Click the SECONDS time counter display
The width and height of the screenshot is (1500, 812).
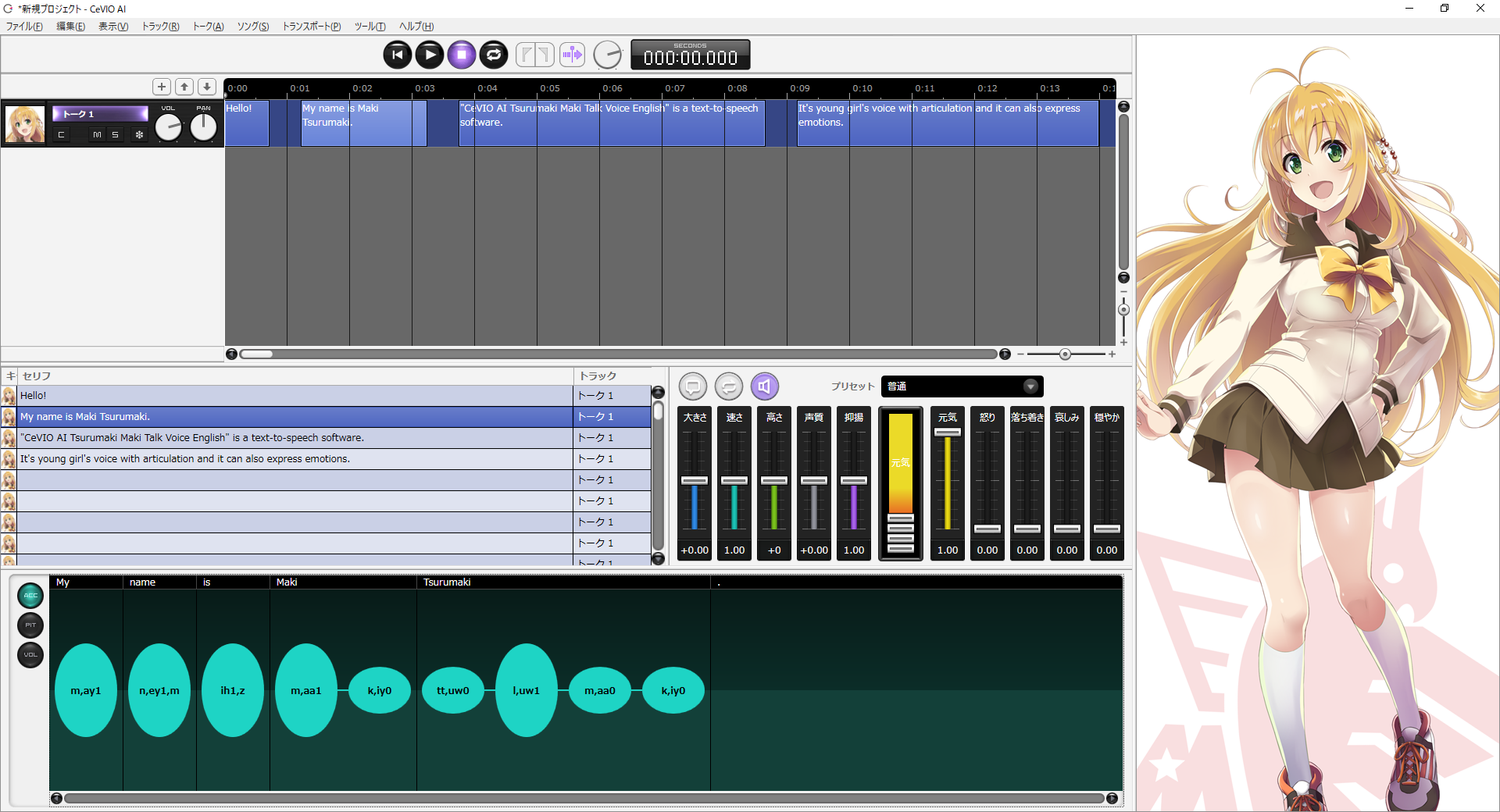[691, 55]
